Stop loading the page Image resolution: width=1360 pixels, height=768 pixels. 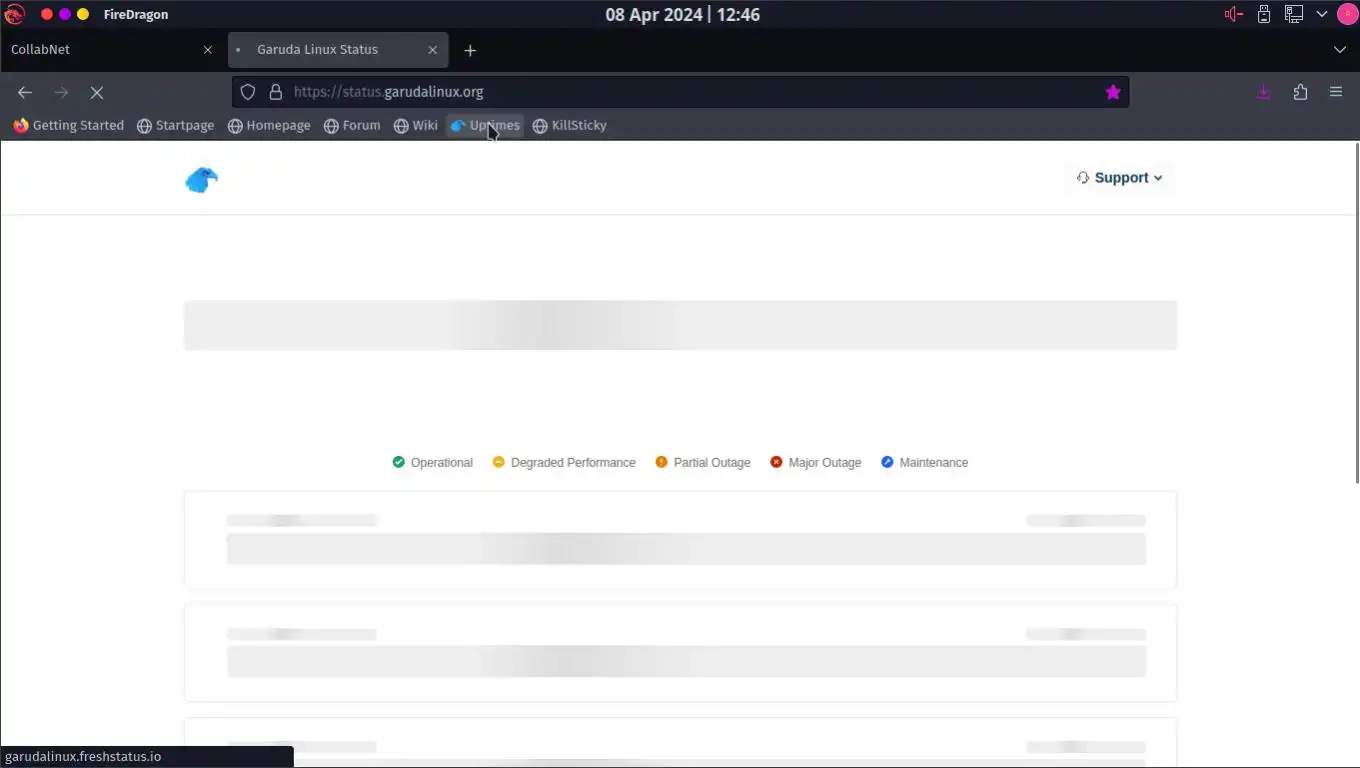(97, 92)
